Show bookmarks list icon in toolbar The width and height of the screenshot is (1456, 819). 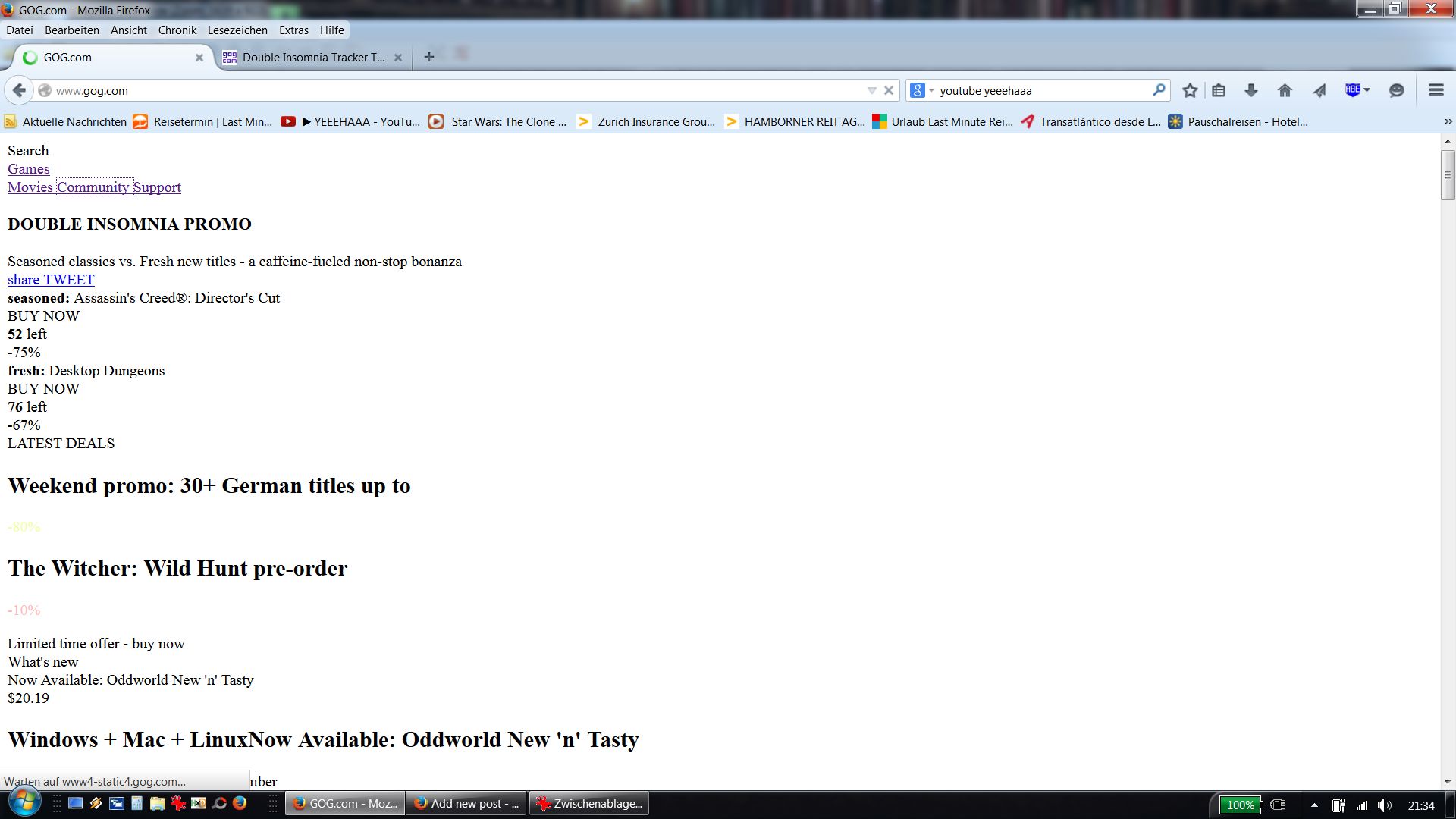point(1219,90)
